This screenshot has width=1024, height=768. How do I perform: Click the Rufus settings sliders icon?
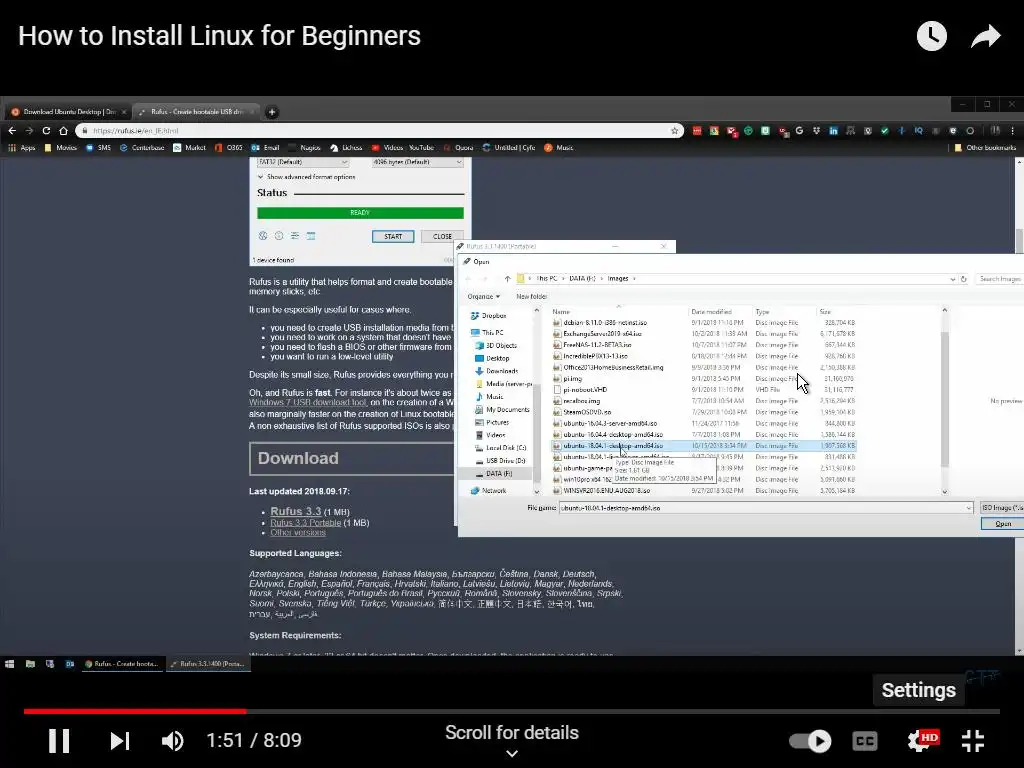click(295, 236)
